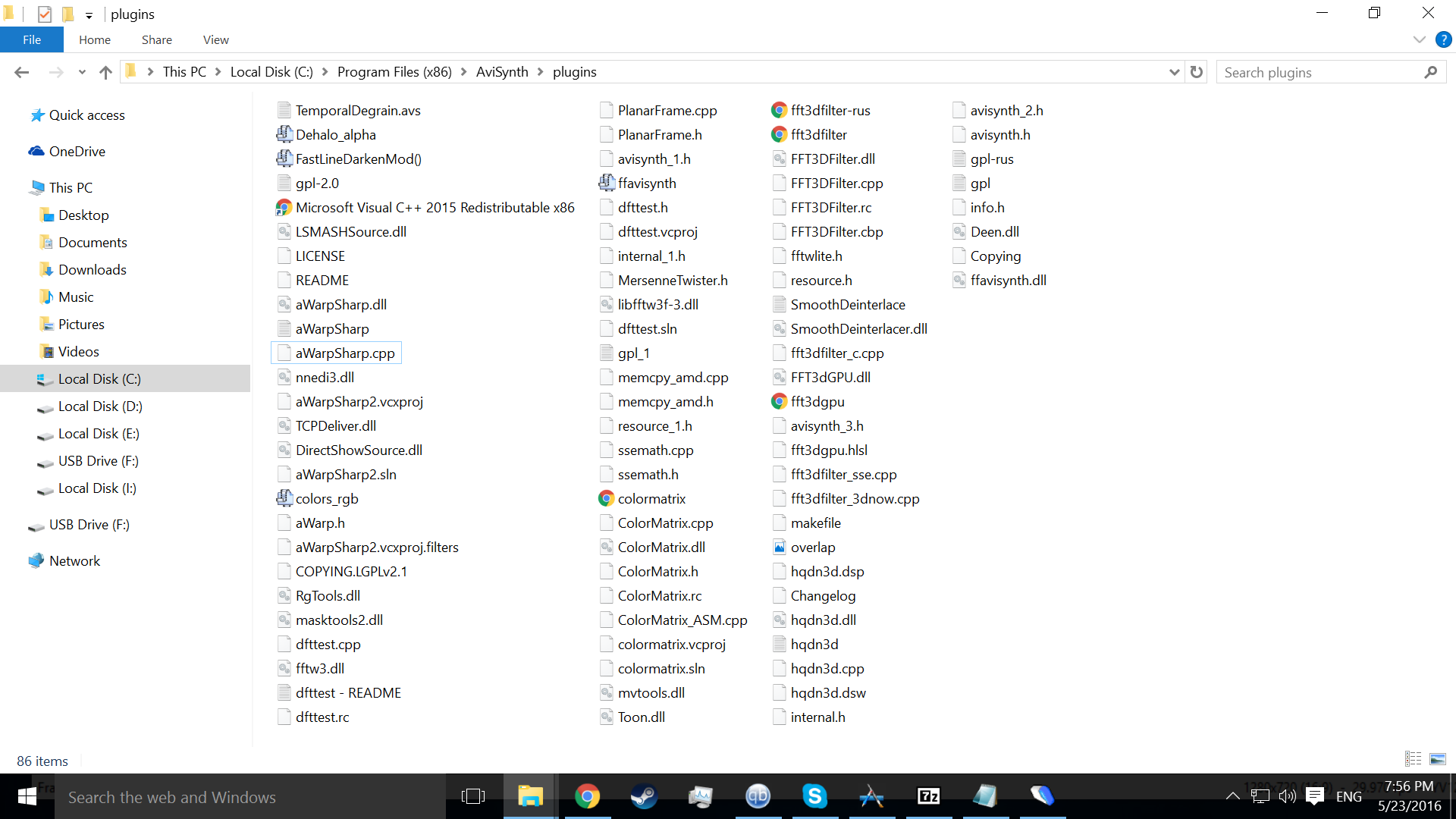Click the ENG language indicator
The height and width of the screenshot is (819, 1456).
[x=1349, y=796]
